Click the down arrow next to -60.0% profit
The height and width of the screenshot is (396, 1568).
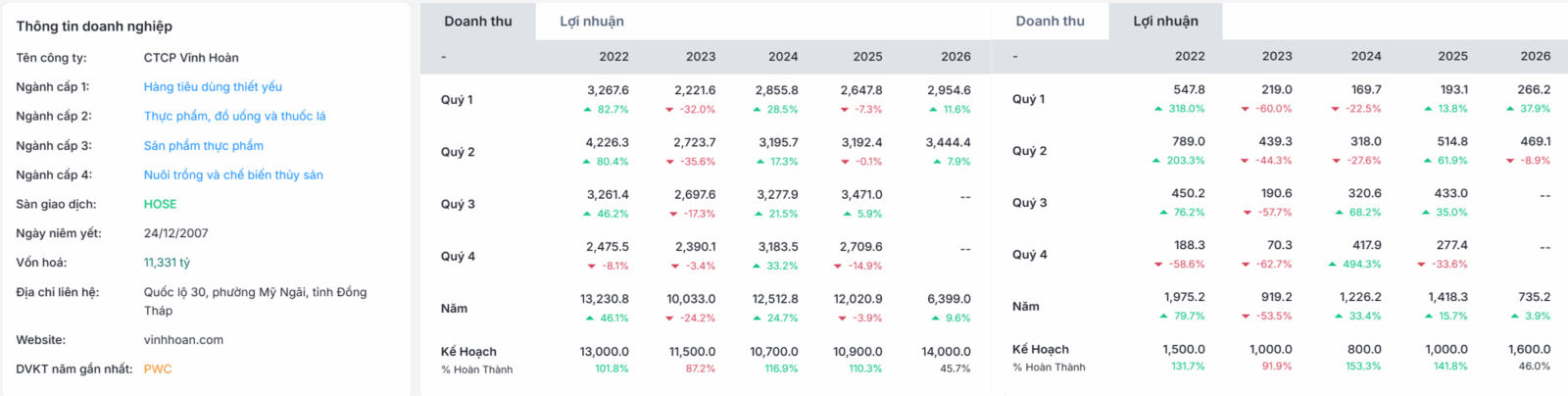pos(1245,109)
